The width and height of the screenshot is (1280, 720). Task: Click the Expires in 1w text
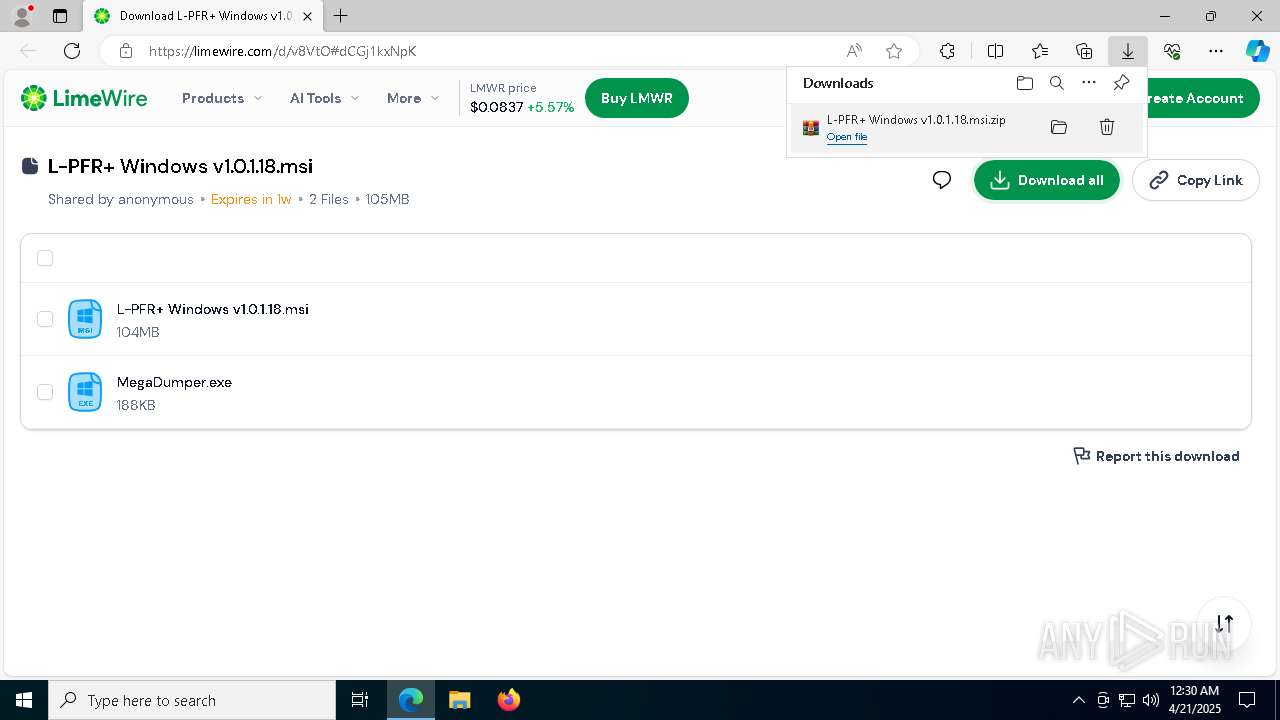(x=251, y=199)
